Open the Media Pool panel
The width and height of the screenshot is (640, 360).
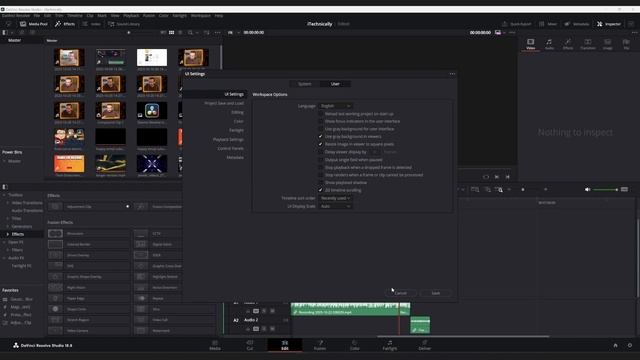pos(34,24)
